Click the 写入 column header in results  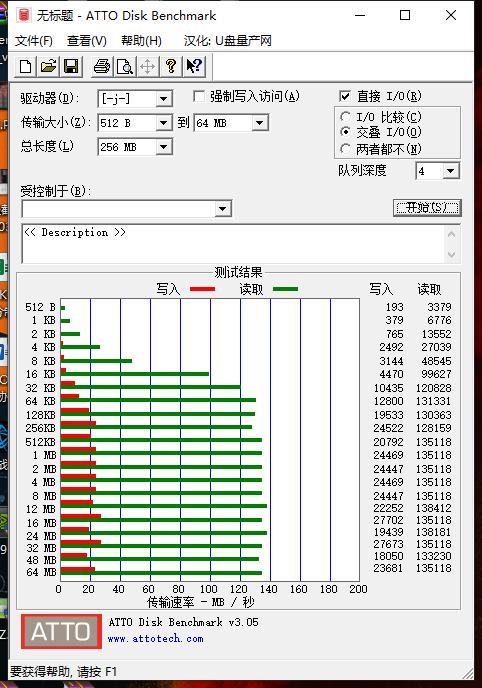[x=381, y=289]
